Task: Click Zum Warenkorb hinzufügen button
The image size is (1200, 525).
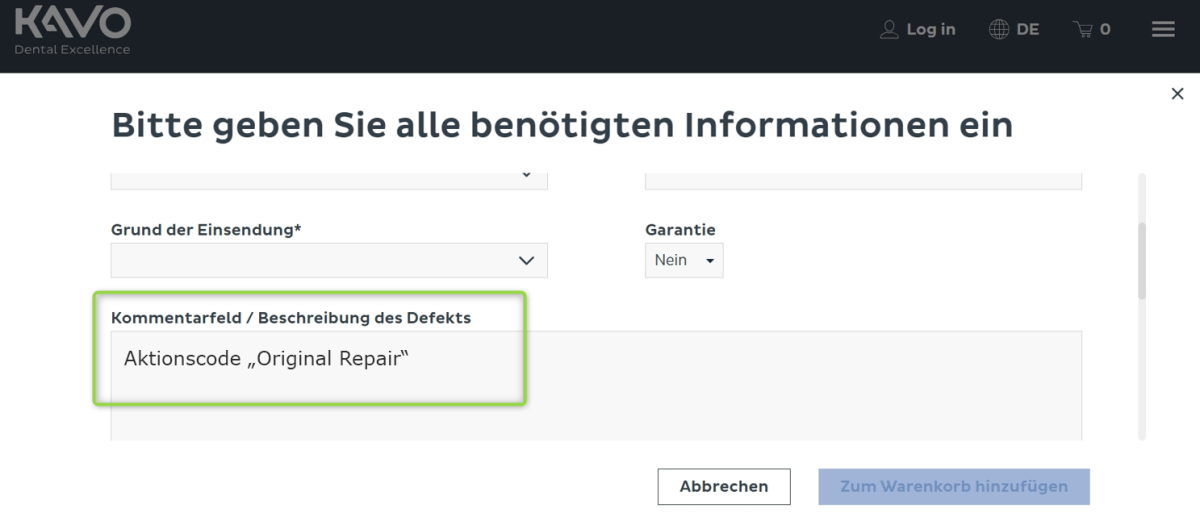Action: pos(953,487)
